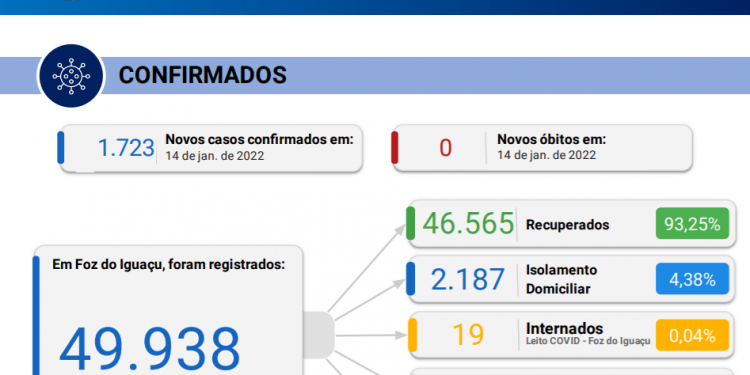750x375 pixels.
Task: Click the 19 hospitalized count
Action: pos(468,335)
